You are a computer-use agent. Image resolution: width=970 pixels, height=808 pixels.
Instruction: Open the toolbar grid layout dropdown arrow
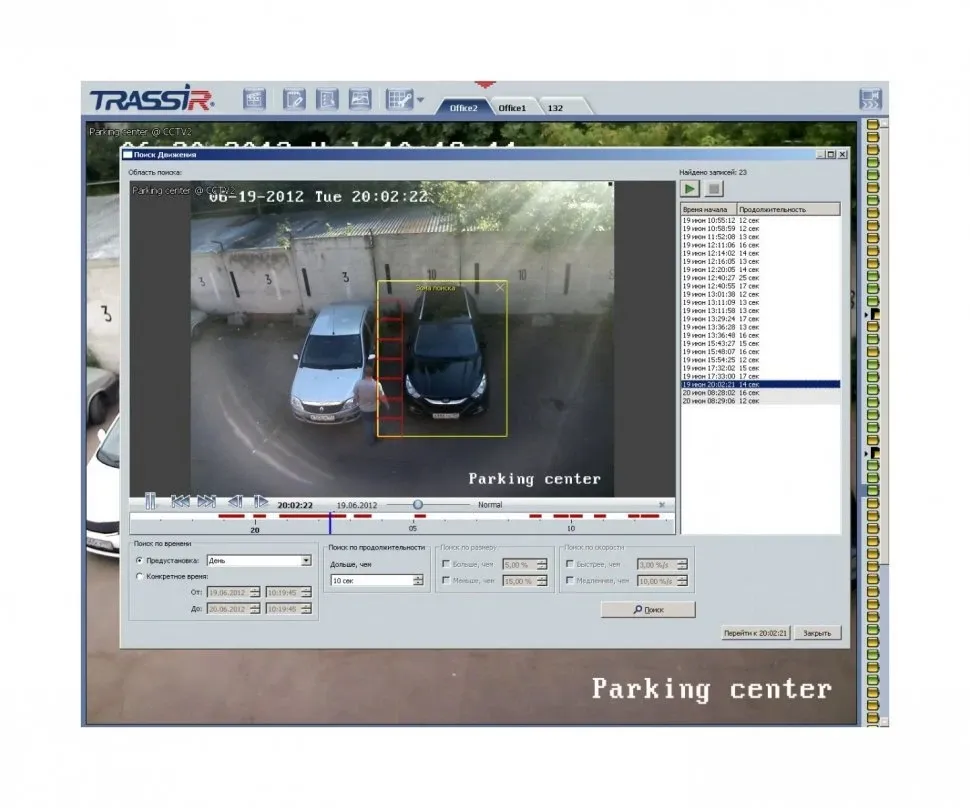click(422, 99)
